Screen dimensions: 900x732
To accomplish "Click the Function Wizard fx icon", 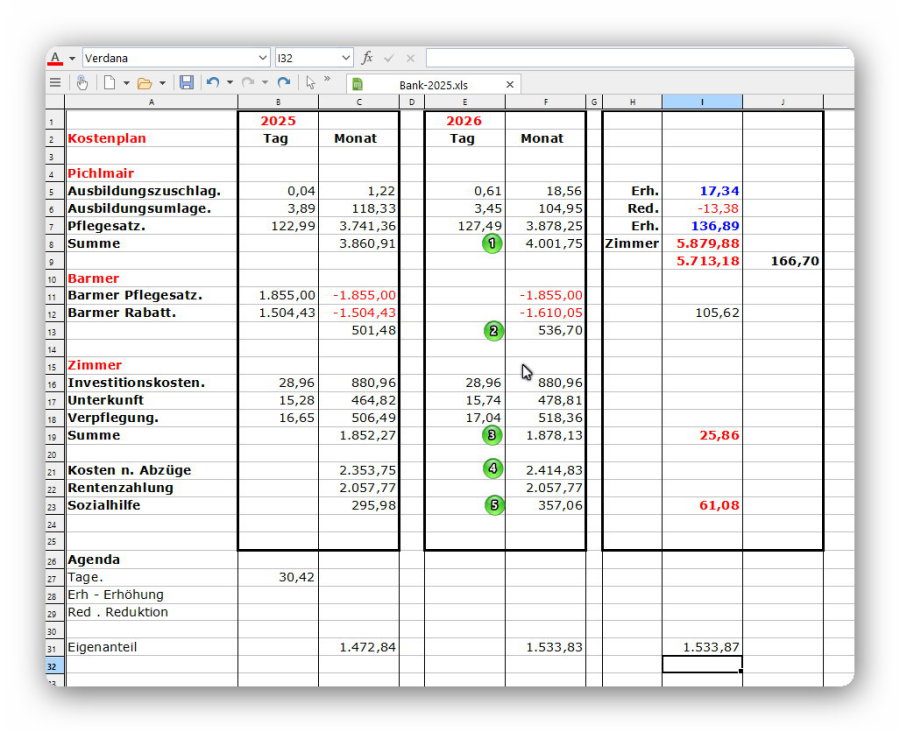I will coord(367,58).
